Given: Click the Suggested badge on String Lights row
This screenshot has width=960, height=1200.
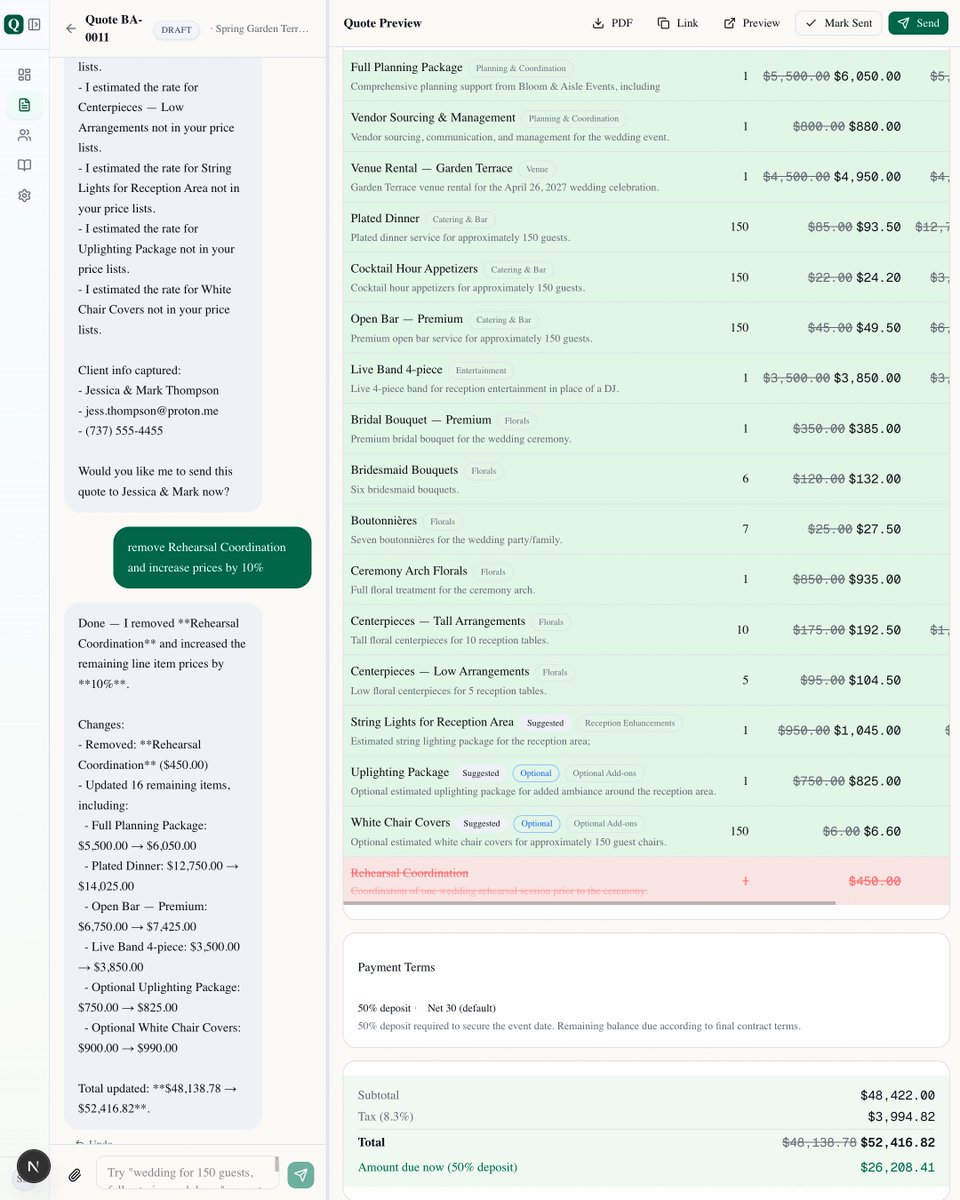Looking at the screenshot, I should click(x=545, y=723).
